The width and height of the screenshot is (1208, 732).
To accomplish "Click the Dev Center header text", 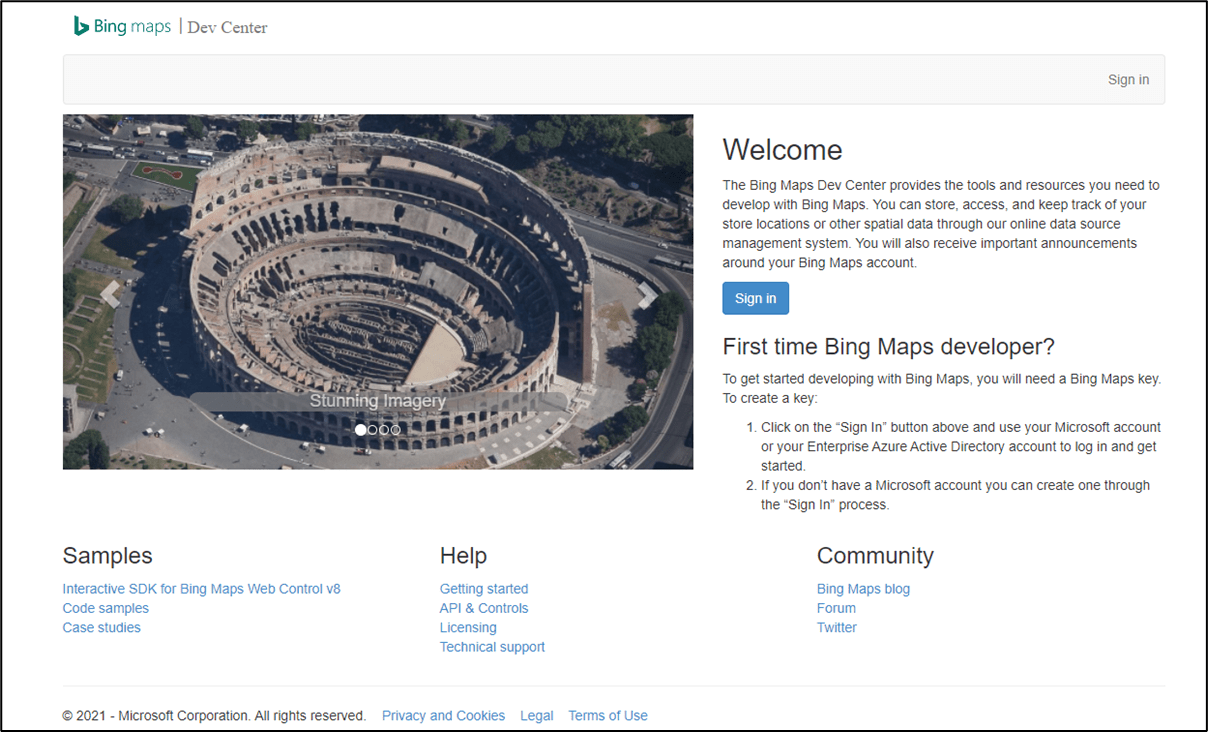I will click(x=227, y=28).
